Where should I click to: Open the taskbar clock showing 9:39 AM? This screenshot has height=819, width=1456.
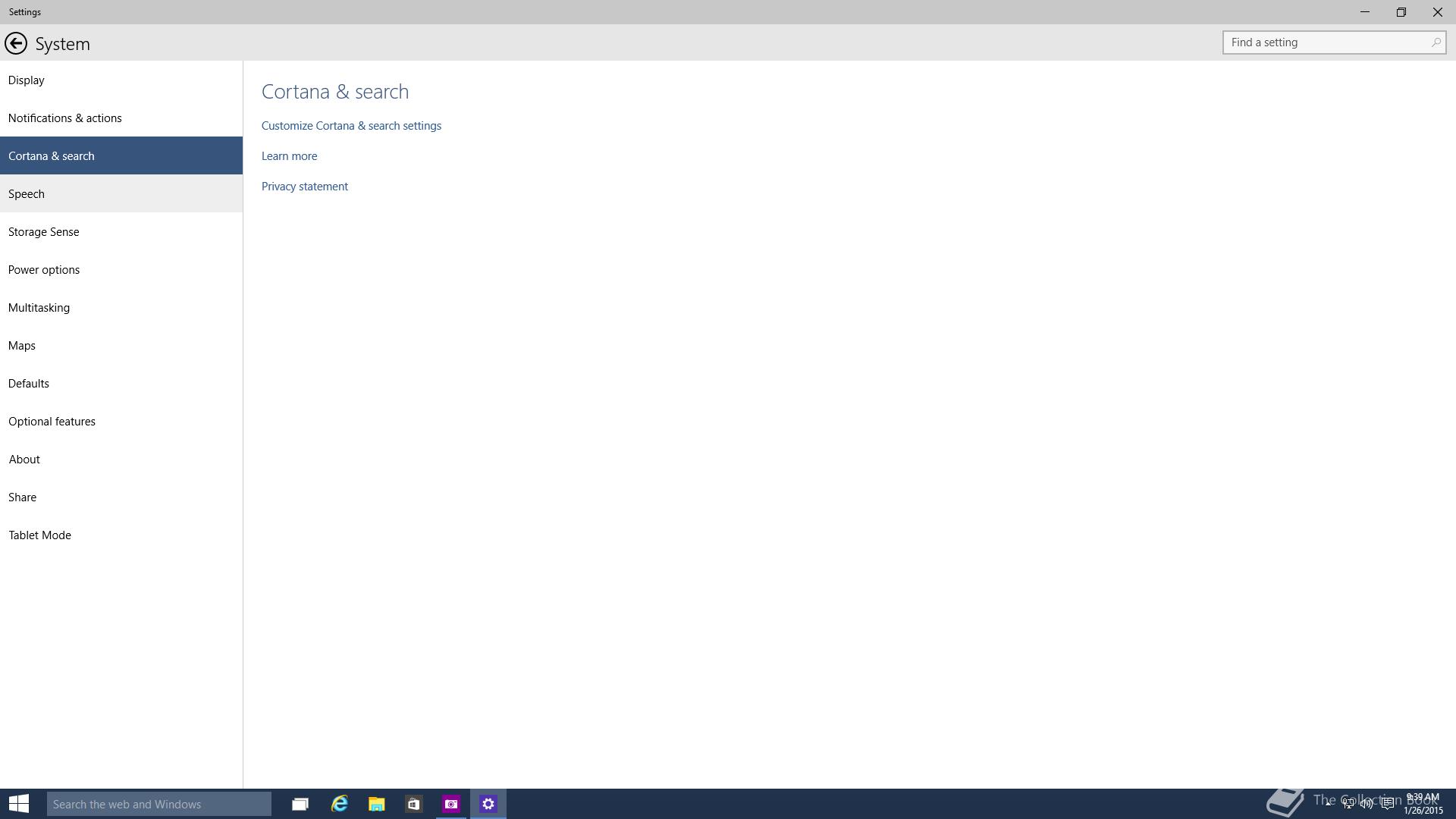click(1423, 804)
